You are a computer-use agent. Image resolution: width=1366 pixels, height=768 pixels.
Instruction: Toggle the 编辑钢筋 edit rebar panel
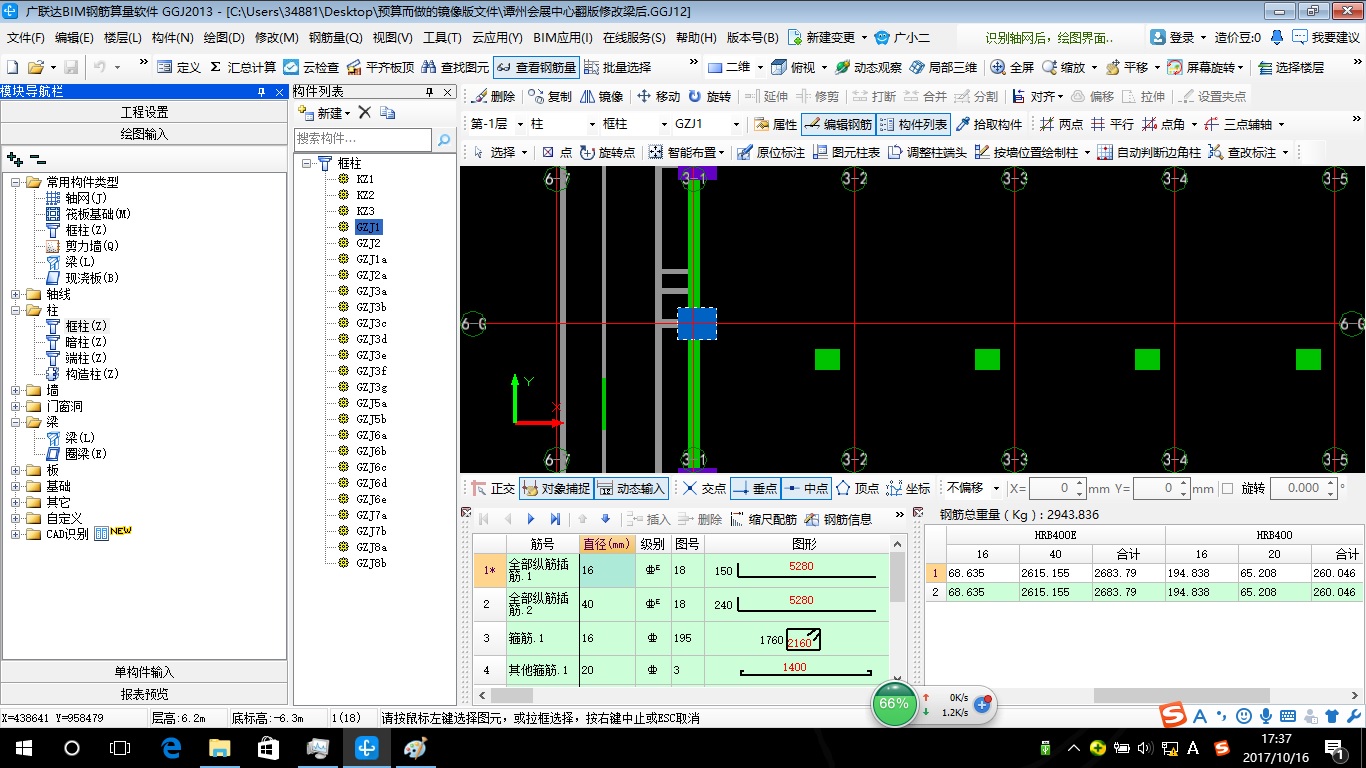click(x=838, y=124)
